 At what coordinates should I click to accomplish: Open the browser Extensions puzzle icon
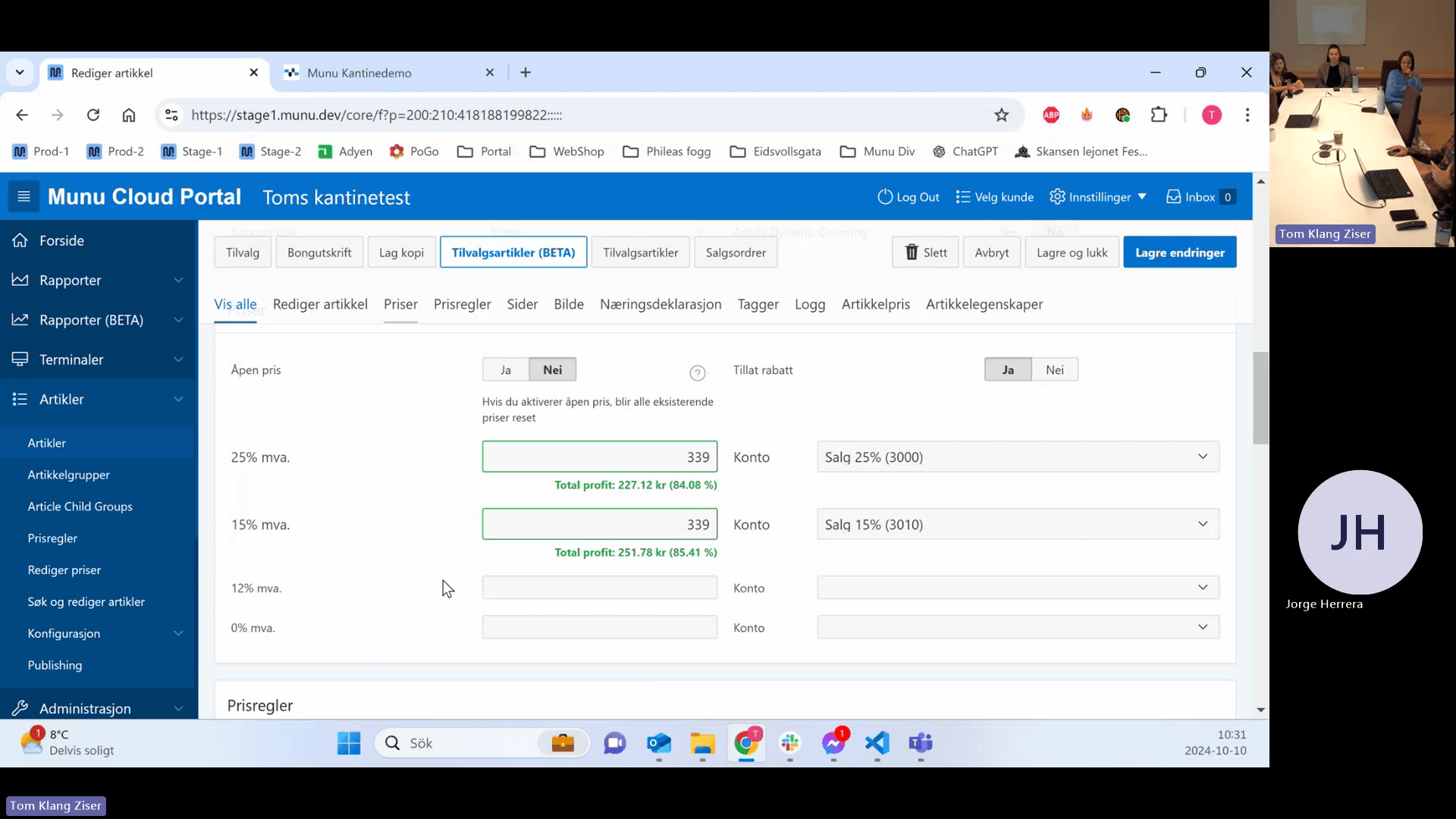(1159, 115)
